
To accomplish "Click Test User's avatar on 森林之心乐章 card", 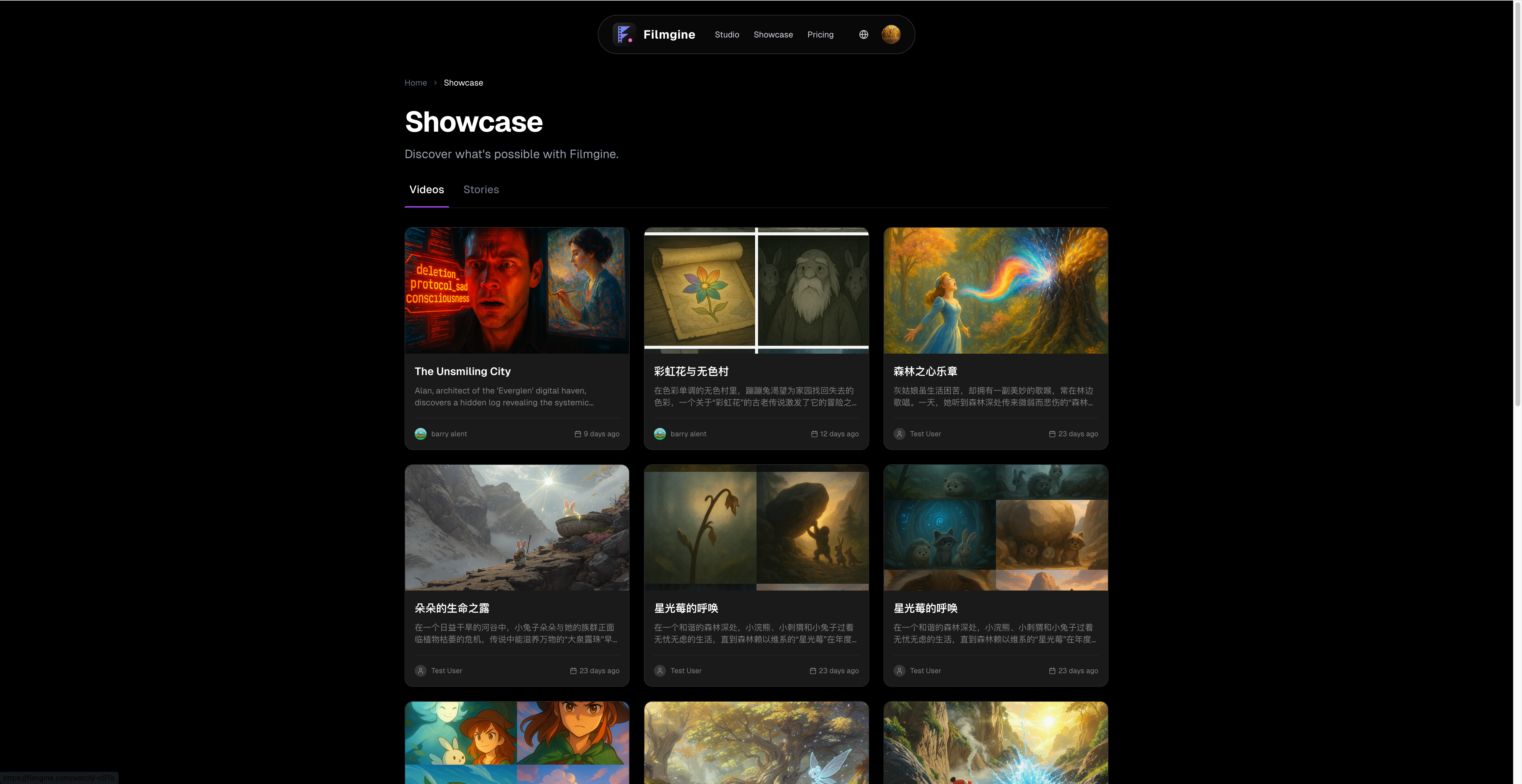I will click(x=899, y=433).
